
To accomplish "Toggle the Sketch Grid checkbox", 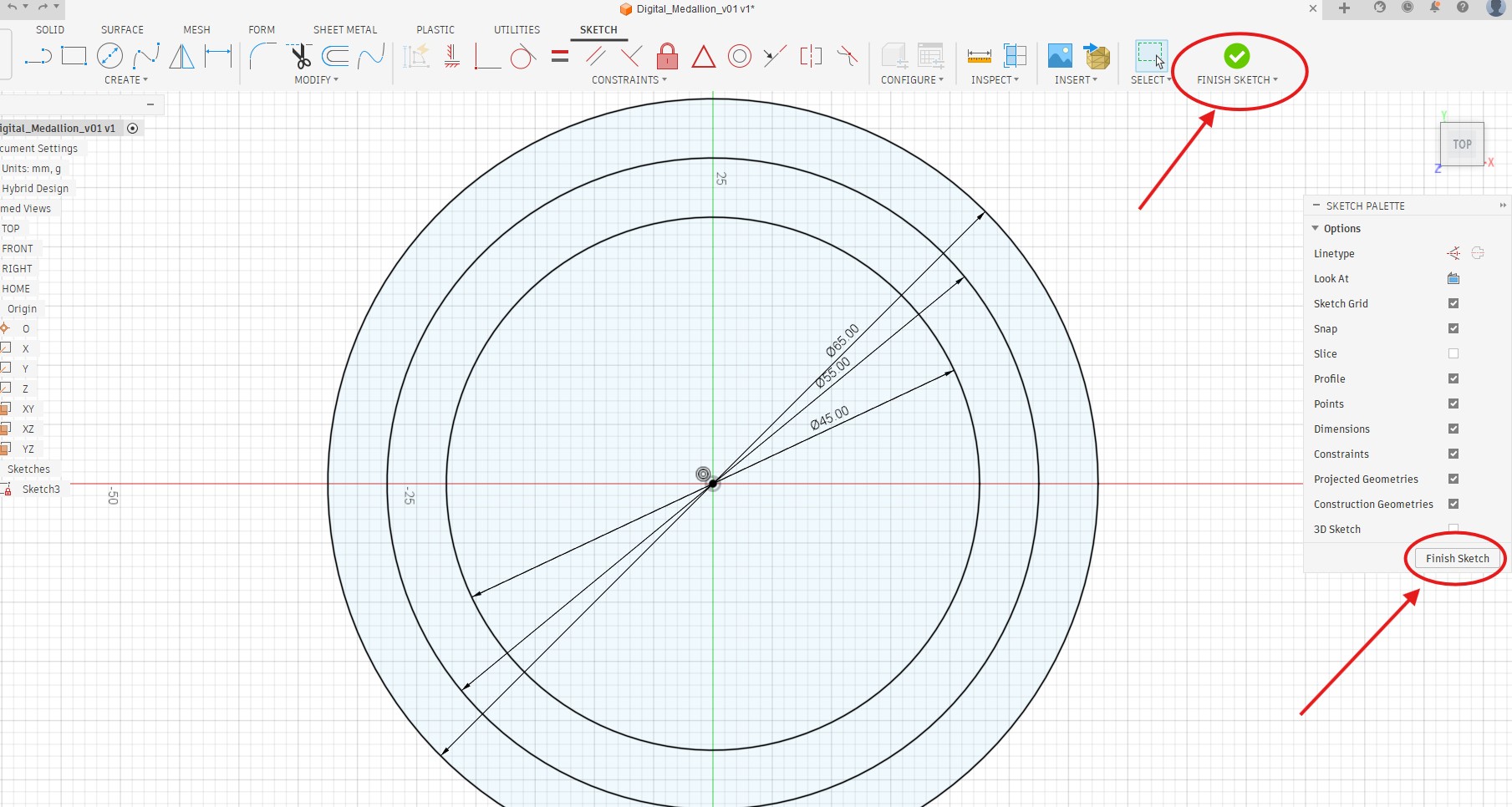I will [x=1453, y=303].
